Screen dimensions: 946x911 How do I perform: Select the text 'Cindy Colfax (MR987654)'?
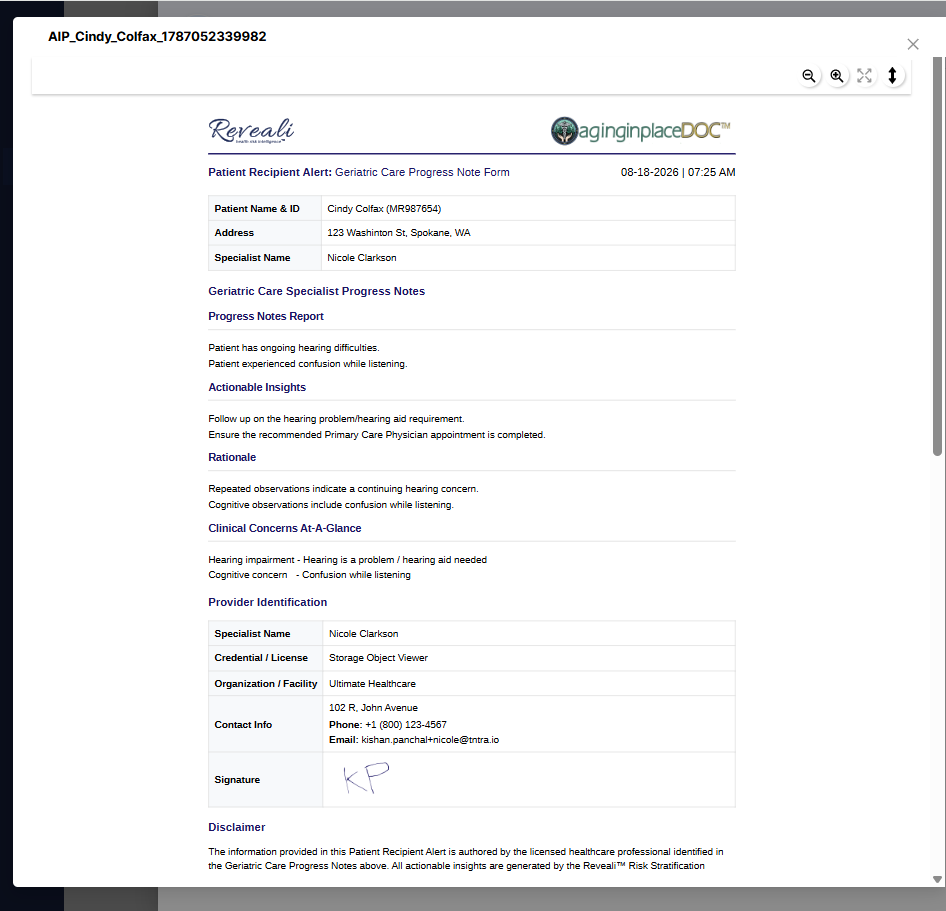coord(384,209)
